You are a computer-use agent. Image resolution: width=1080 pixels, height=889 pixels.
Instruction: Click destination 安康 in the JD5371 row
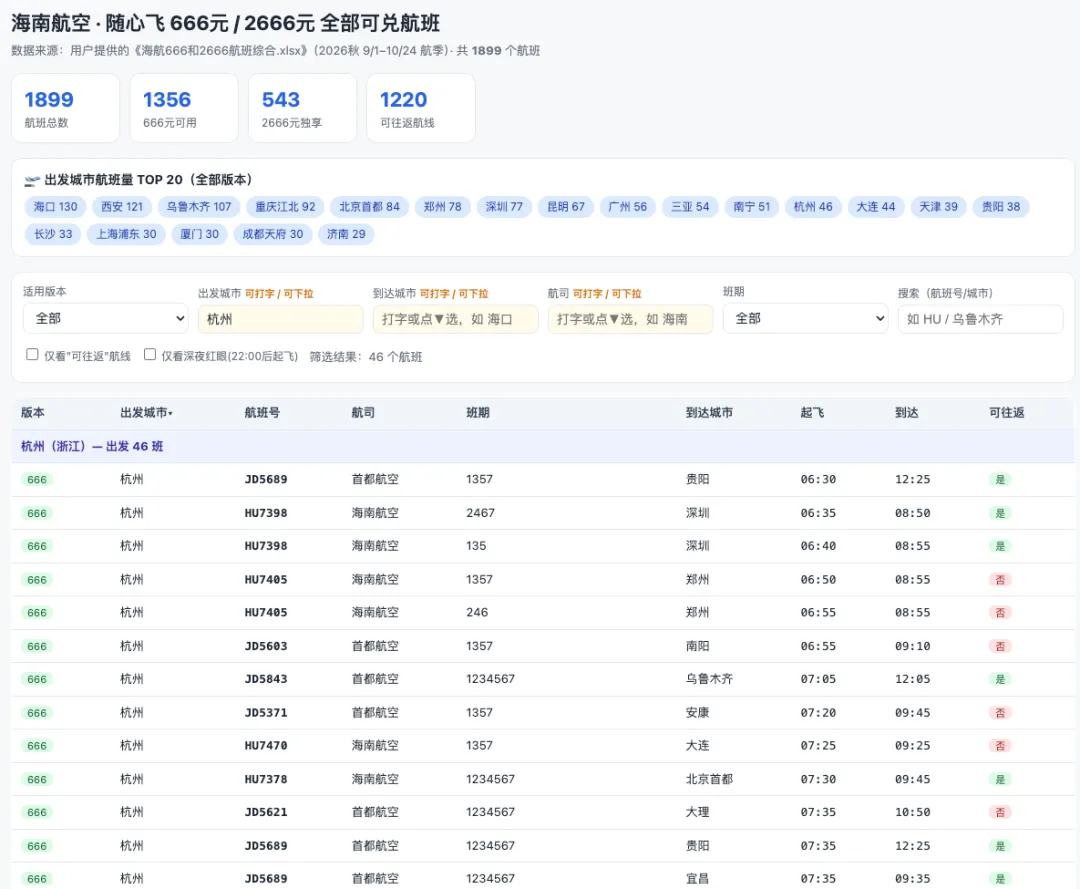pos(698,713)
